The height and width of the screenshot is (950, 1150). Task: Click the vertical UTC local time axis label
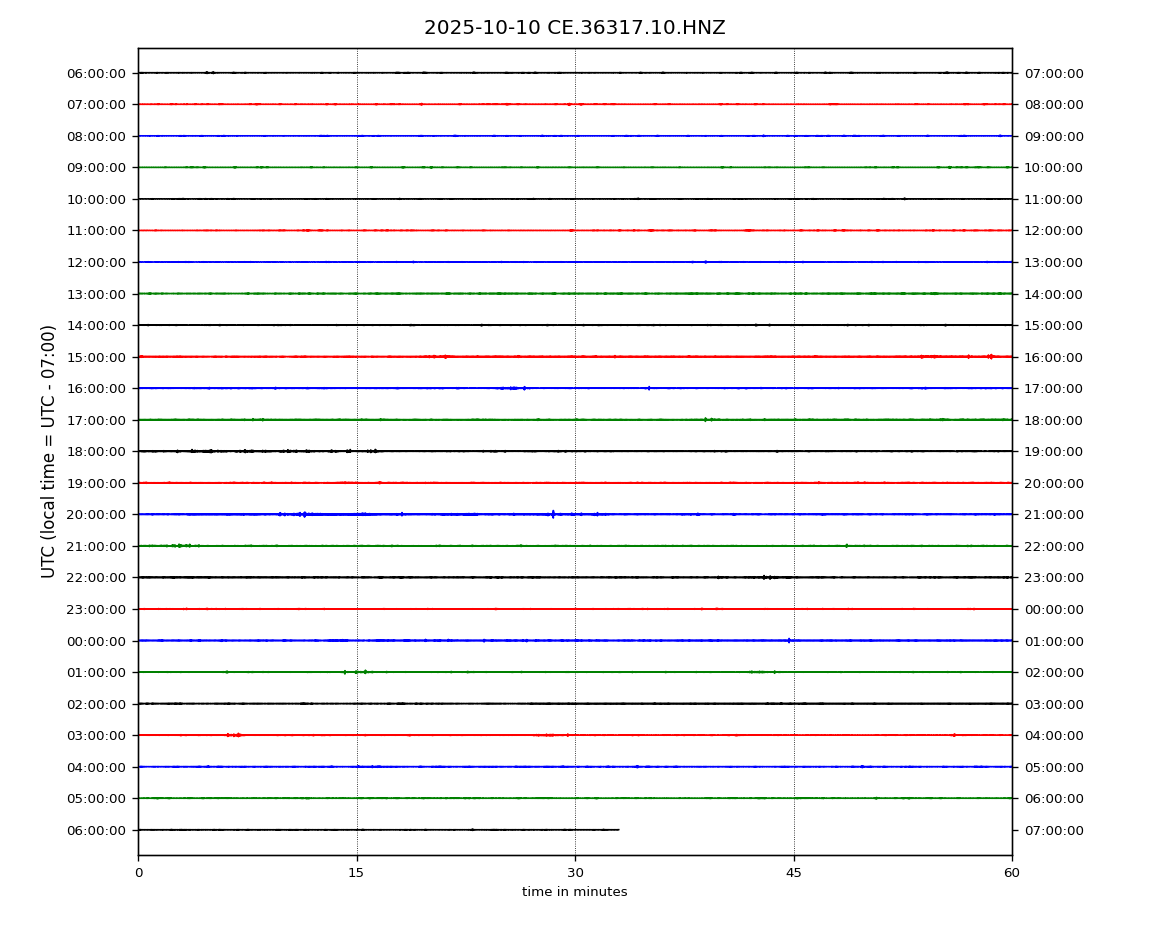49,451
